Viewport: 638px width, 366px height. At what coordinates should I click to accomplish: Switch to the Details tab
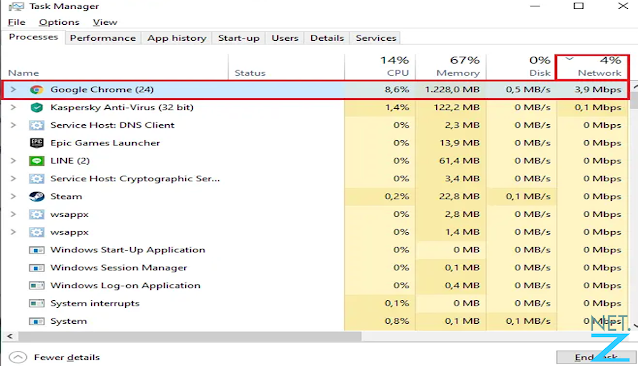[327, 38]
